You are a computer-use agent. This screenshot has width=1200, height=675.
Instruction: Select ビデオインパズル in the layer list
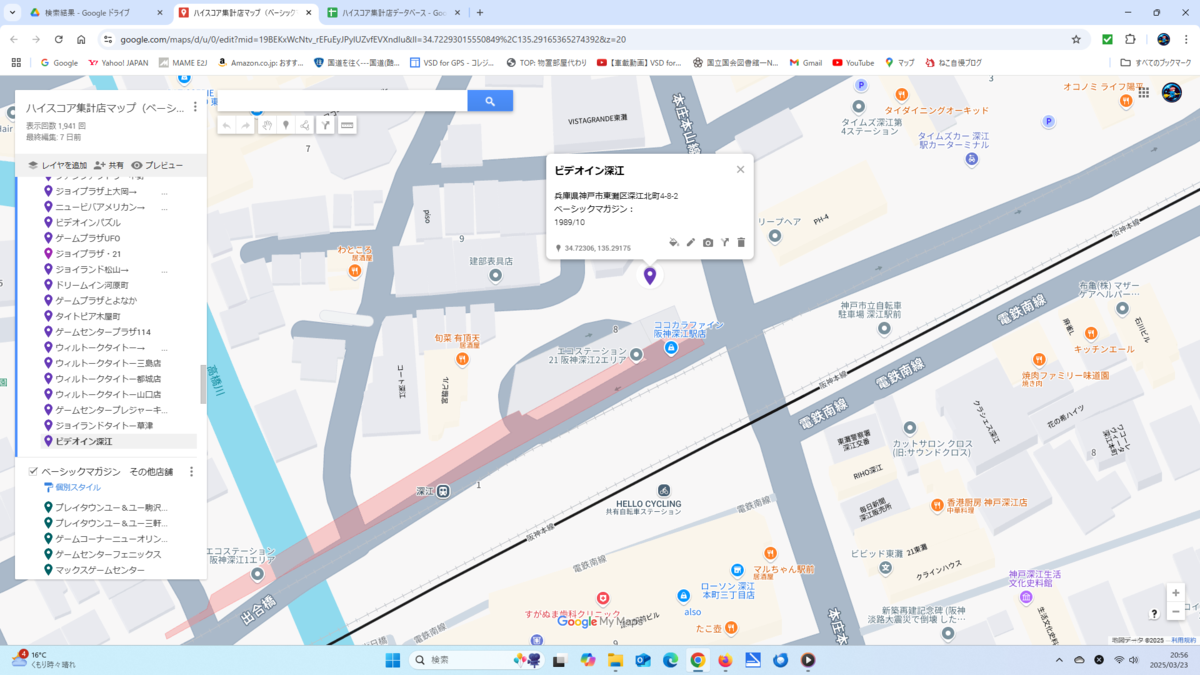[x=88, y=223]
